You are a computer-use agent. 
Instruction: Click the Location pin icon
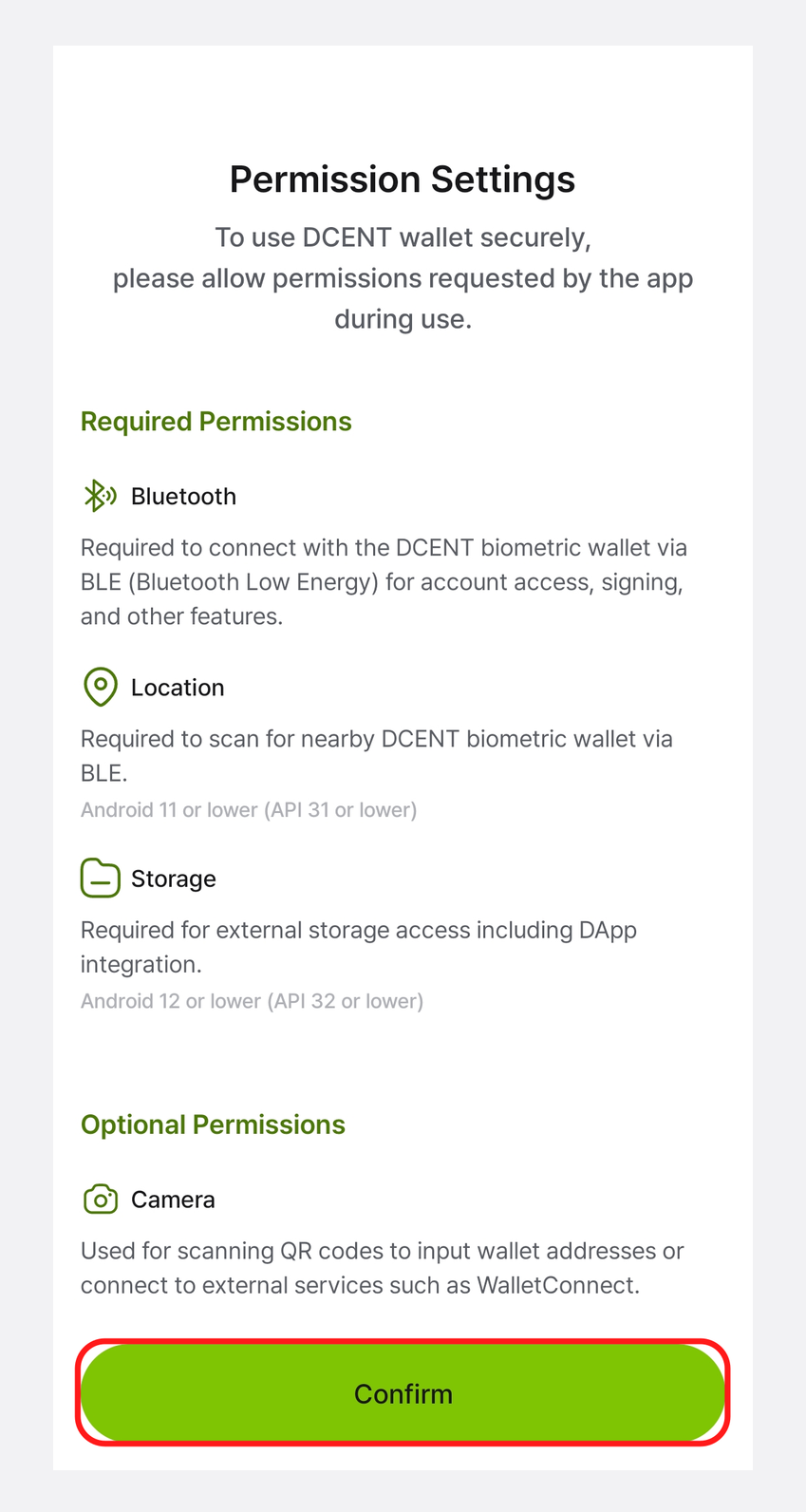101,687
